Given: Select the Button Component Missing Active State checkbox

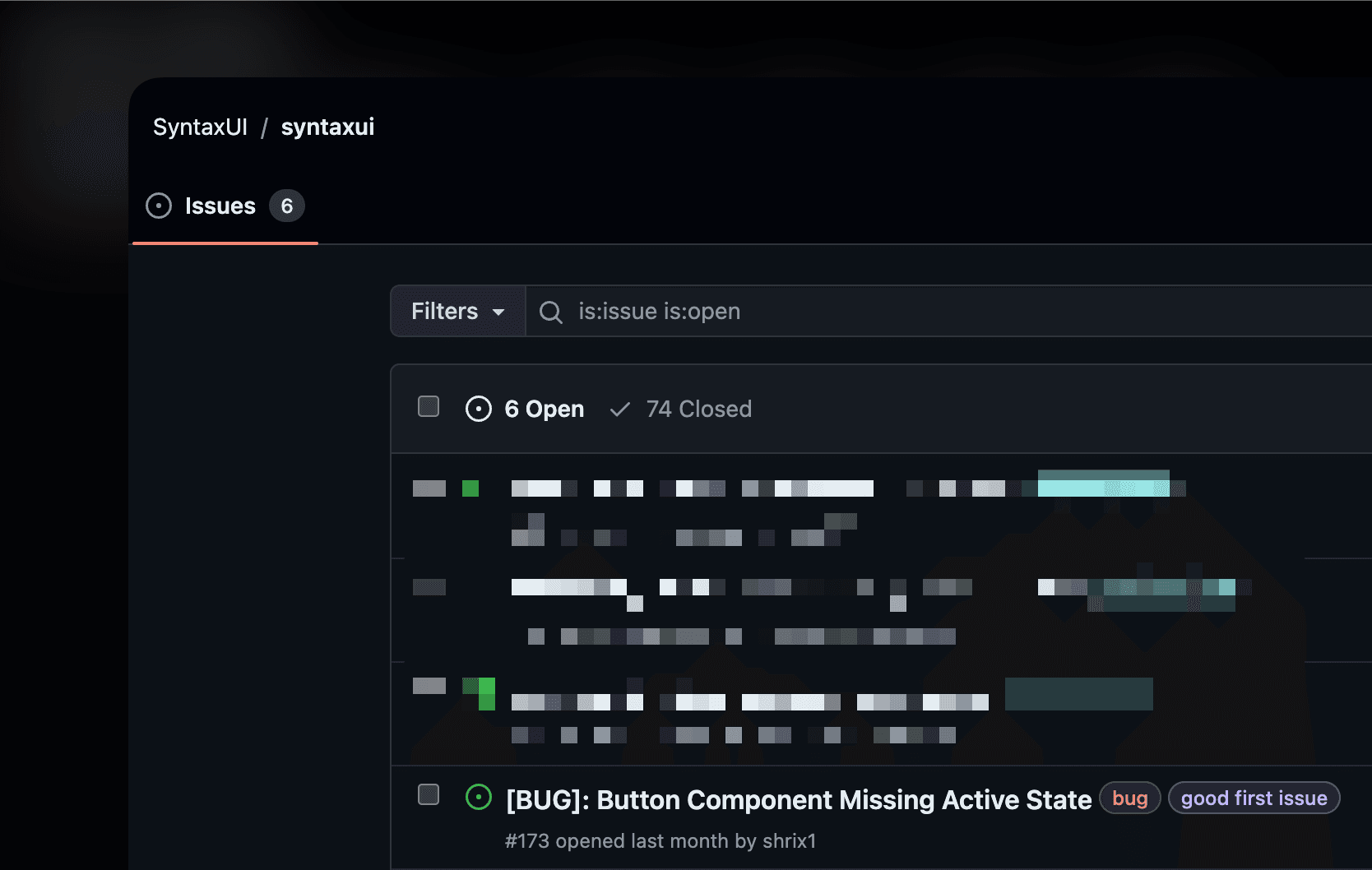Looking at the screenshot, I should [x=429, y=794].
